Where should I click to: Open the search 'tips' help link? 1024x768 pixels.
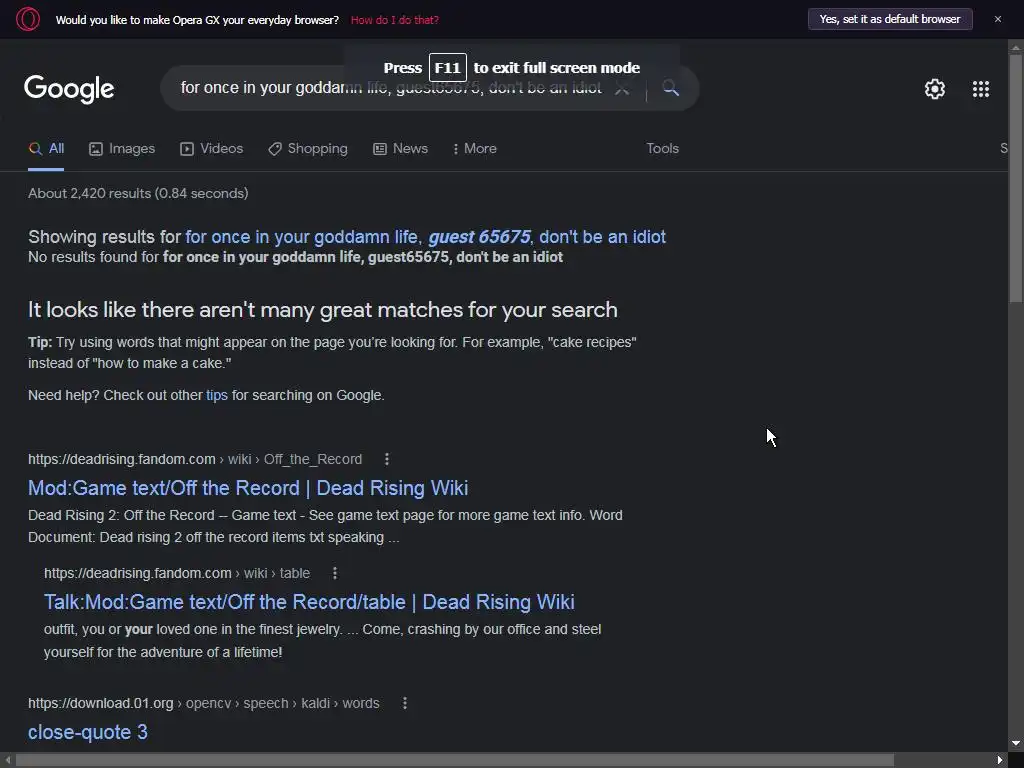click(x=217, y=395)
